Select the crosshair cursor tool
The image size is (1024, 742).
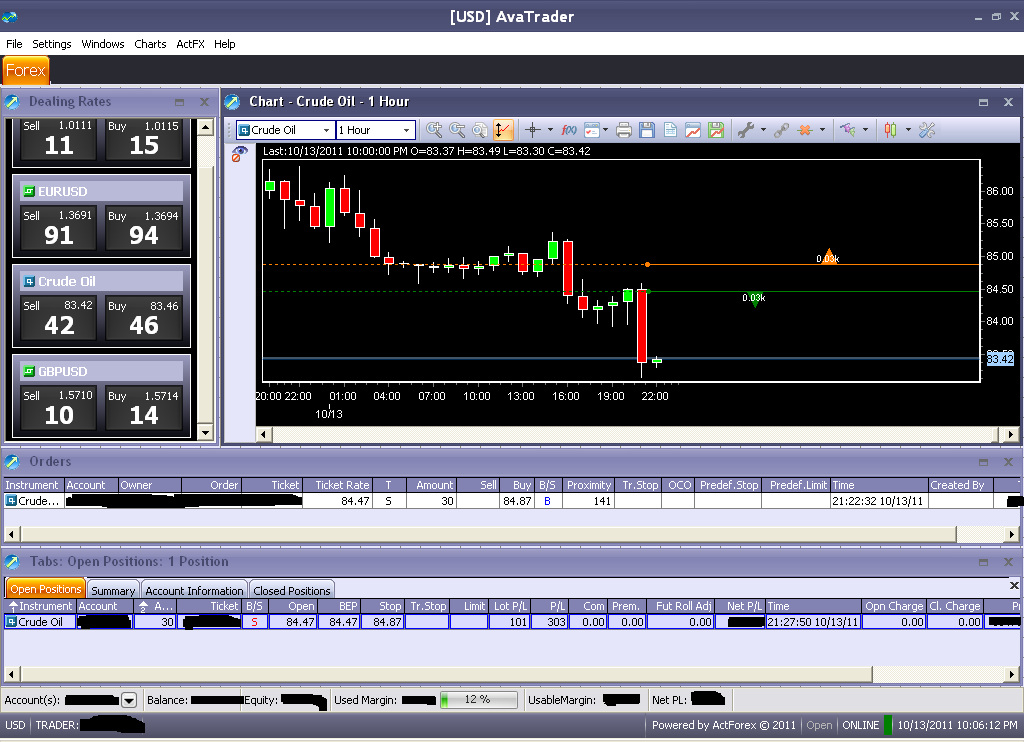[533, 130]
